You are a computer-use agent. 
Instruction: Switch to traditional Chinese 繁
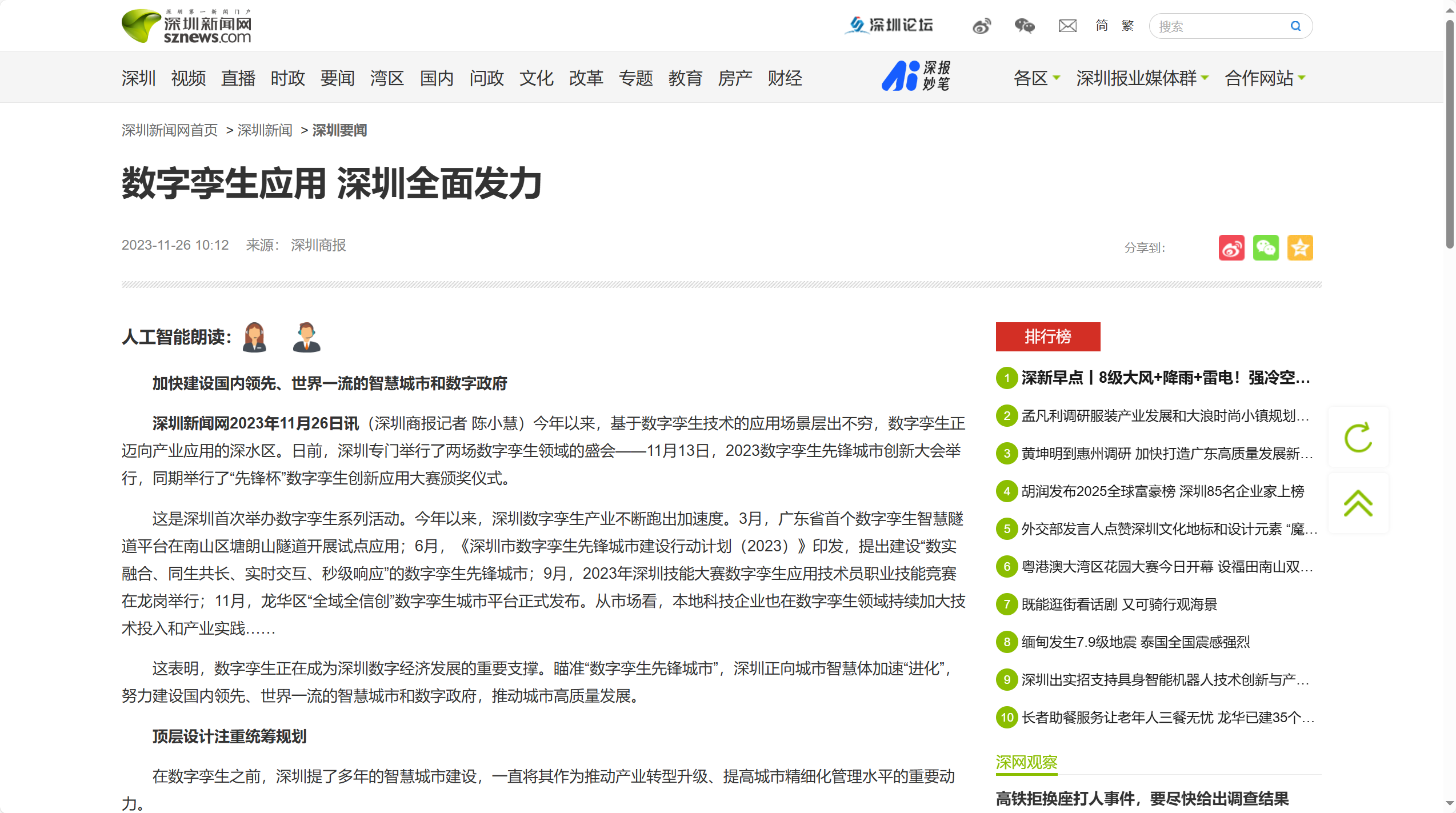[x=1127, y=26]
